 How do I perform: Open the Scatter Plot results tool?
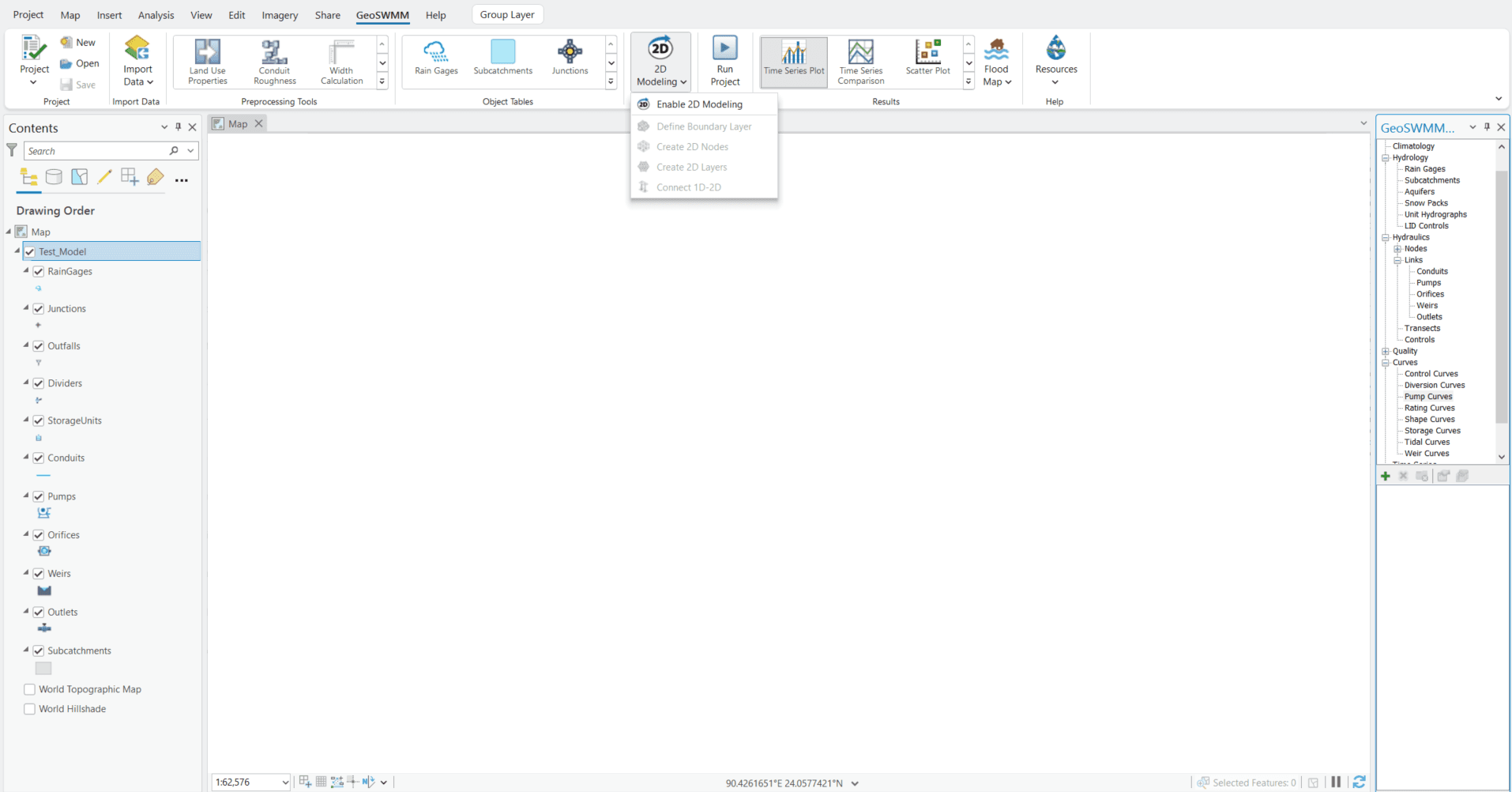tap(927, 61)
